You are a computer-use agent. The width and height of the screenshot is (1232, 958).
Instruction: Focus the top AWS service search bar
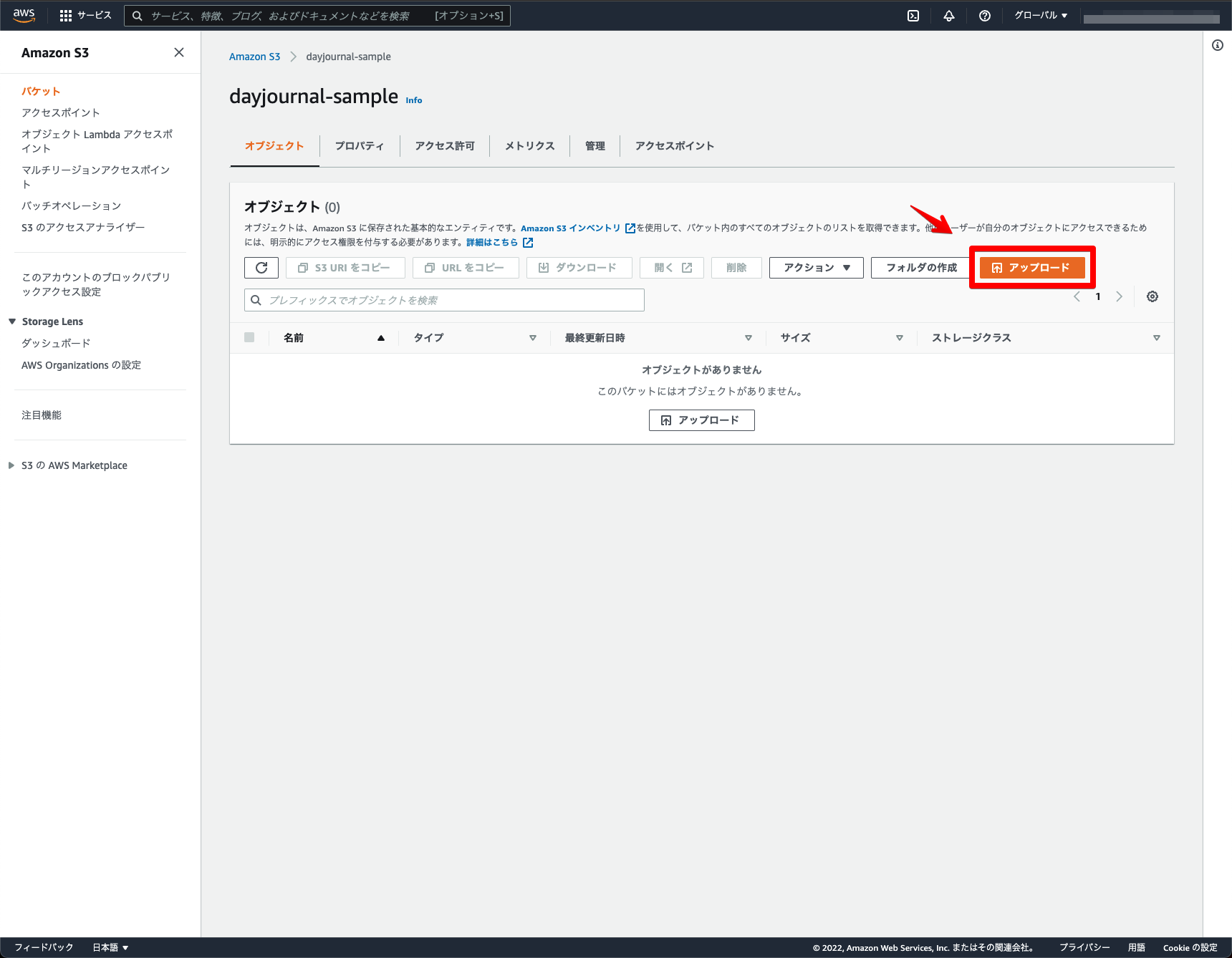[317, 16]
